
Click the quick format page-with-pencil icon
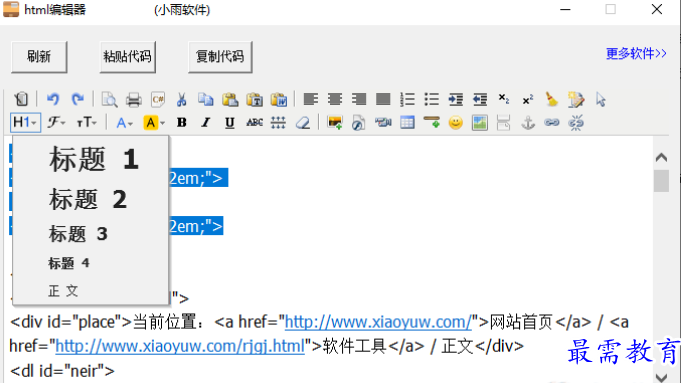(576, 100)
